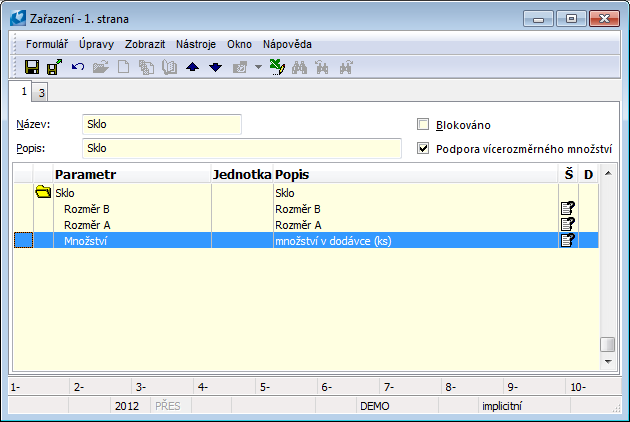The height and width of the screenshot is (422, 630).
Task: Click the D column header
Action: coord(588,174)
